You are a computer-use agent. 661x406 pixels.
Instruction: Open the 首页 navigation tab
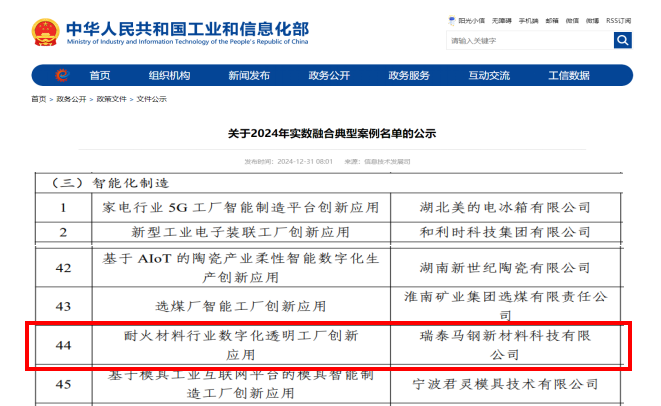click(x=100, y=76)
